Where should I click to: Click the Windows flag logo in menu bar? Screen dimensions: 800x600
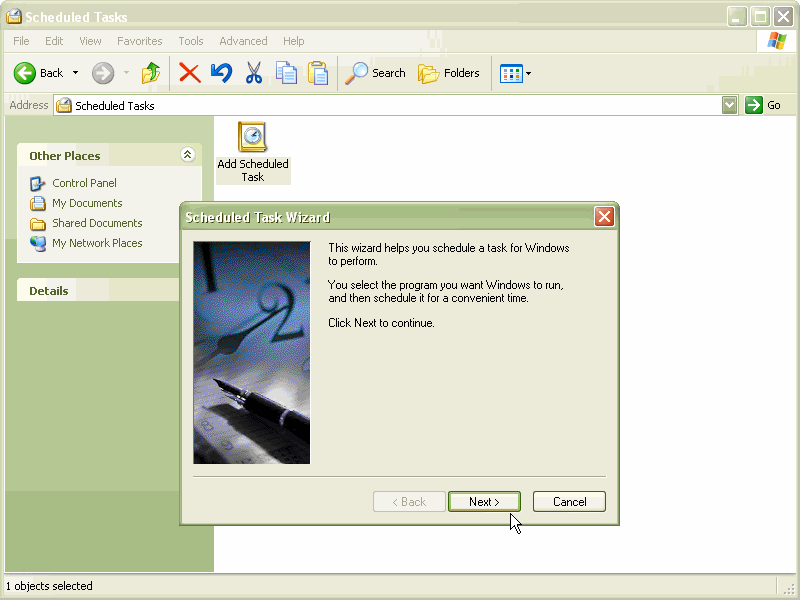point(776,41)
